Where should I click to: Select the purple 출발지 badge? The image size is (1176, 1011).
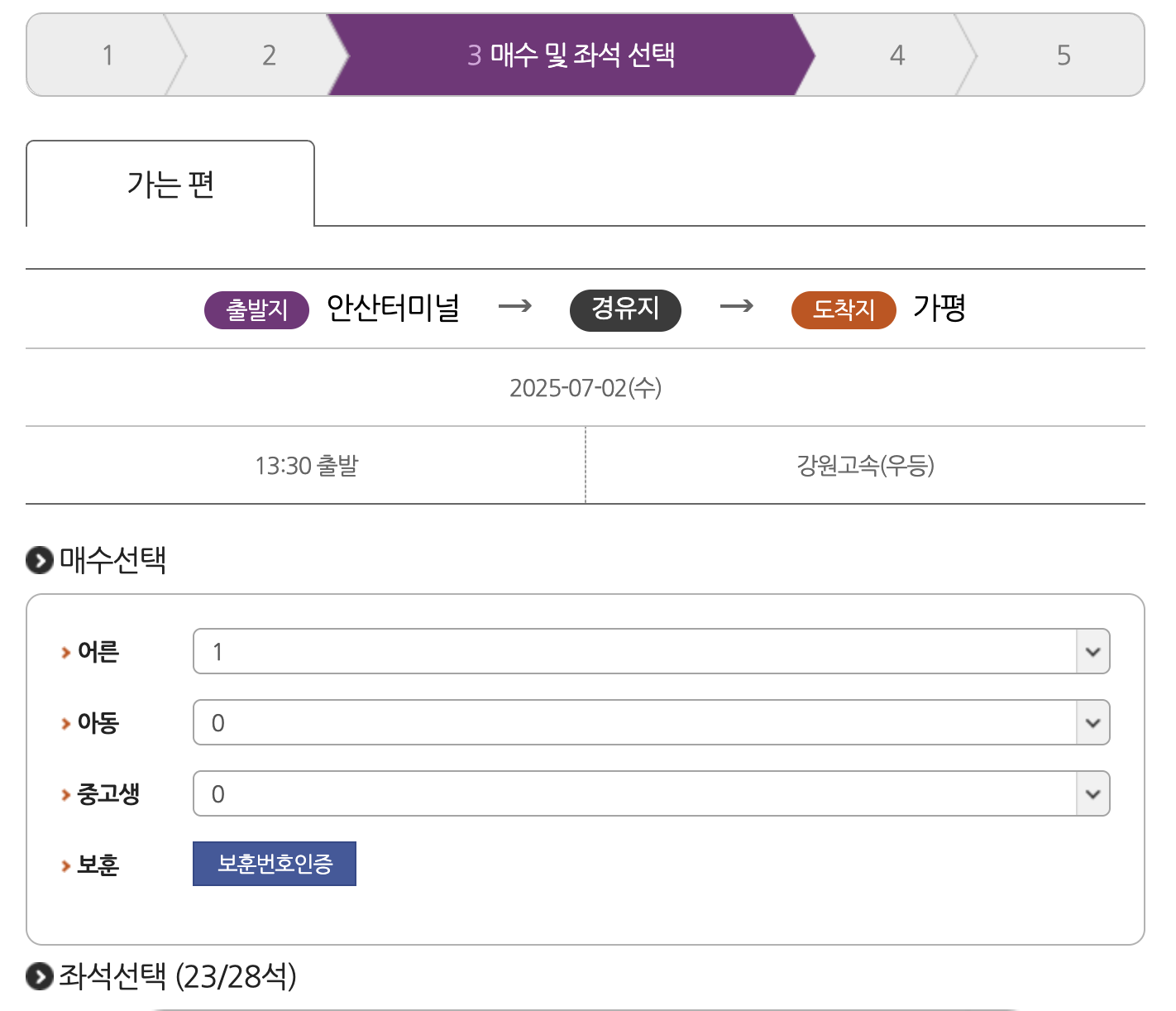256,310
